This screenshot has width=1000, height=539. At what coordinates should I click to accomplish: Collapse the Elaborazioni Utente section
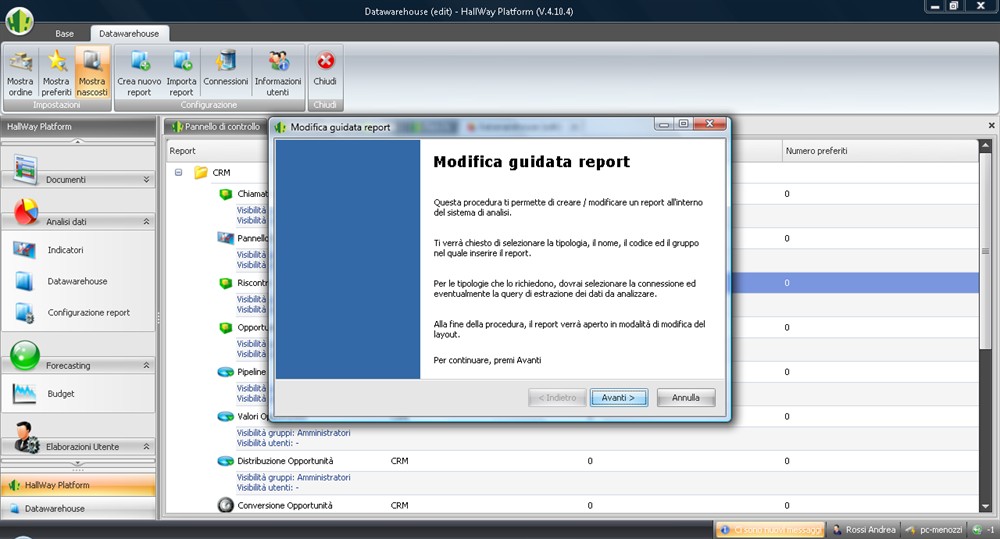[x=146, y=447]
